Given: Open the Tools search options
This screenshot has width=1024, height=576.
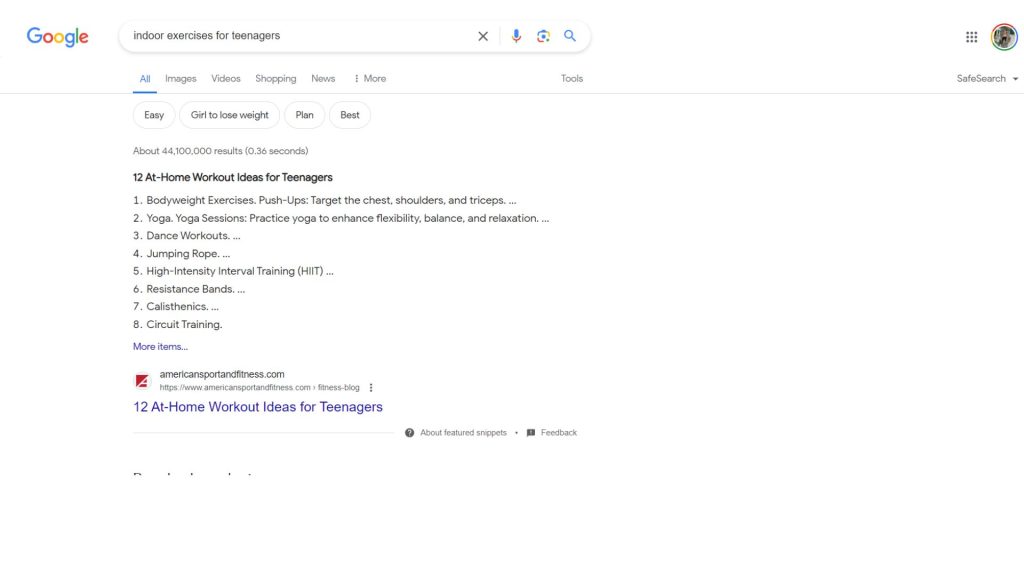Looking at the screenshot, I should [572, 78].
